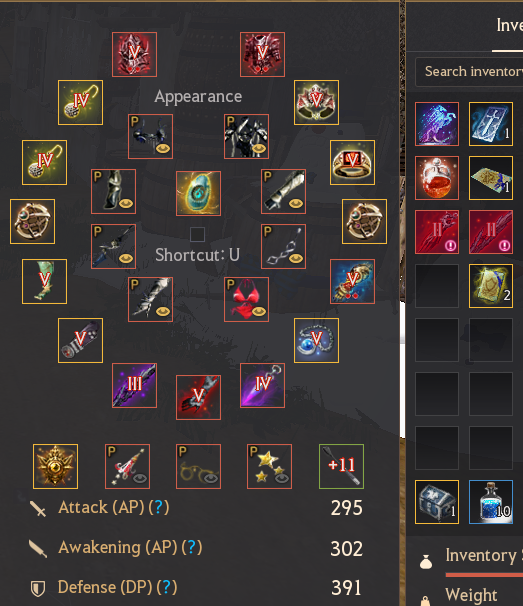Click the blue orb necklace slot
Image resolution: width=523 pixels, height=606 pixels.
(x=317, y=340)
